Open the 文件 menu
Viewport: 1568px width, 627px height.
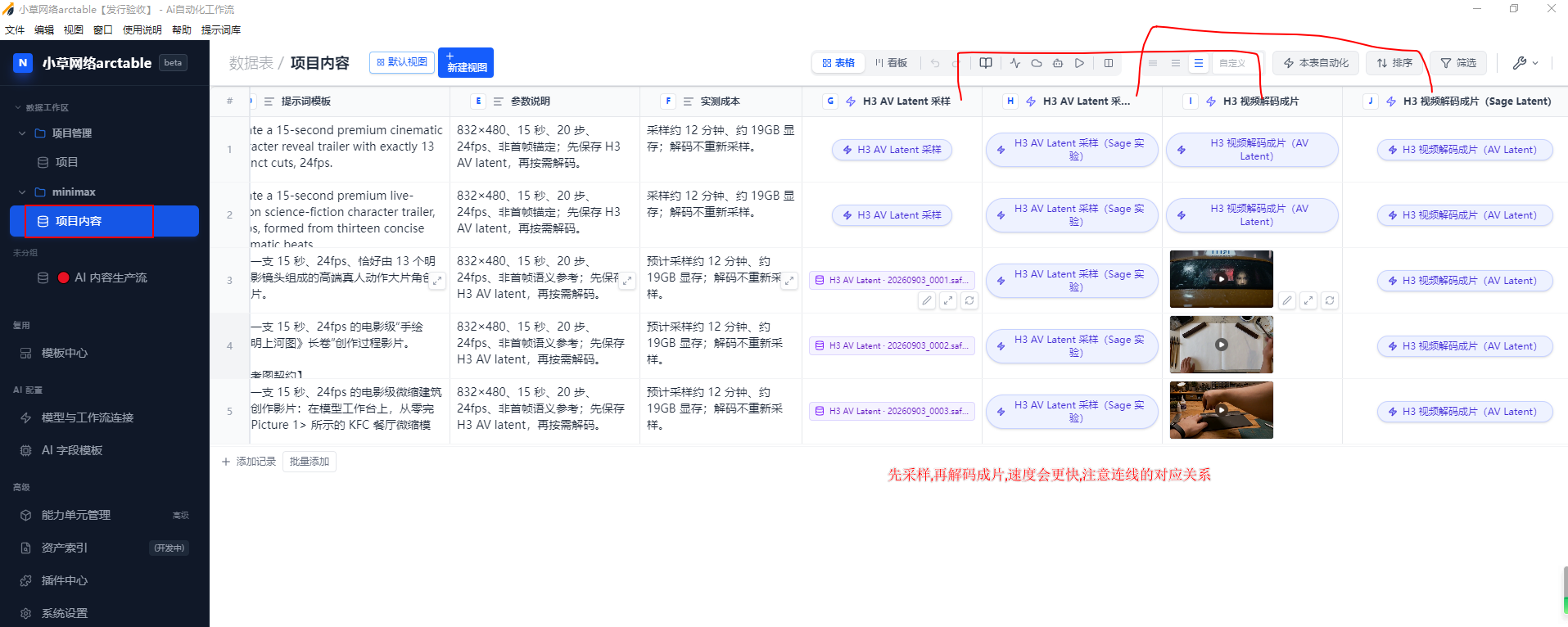click(15, 29)
